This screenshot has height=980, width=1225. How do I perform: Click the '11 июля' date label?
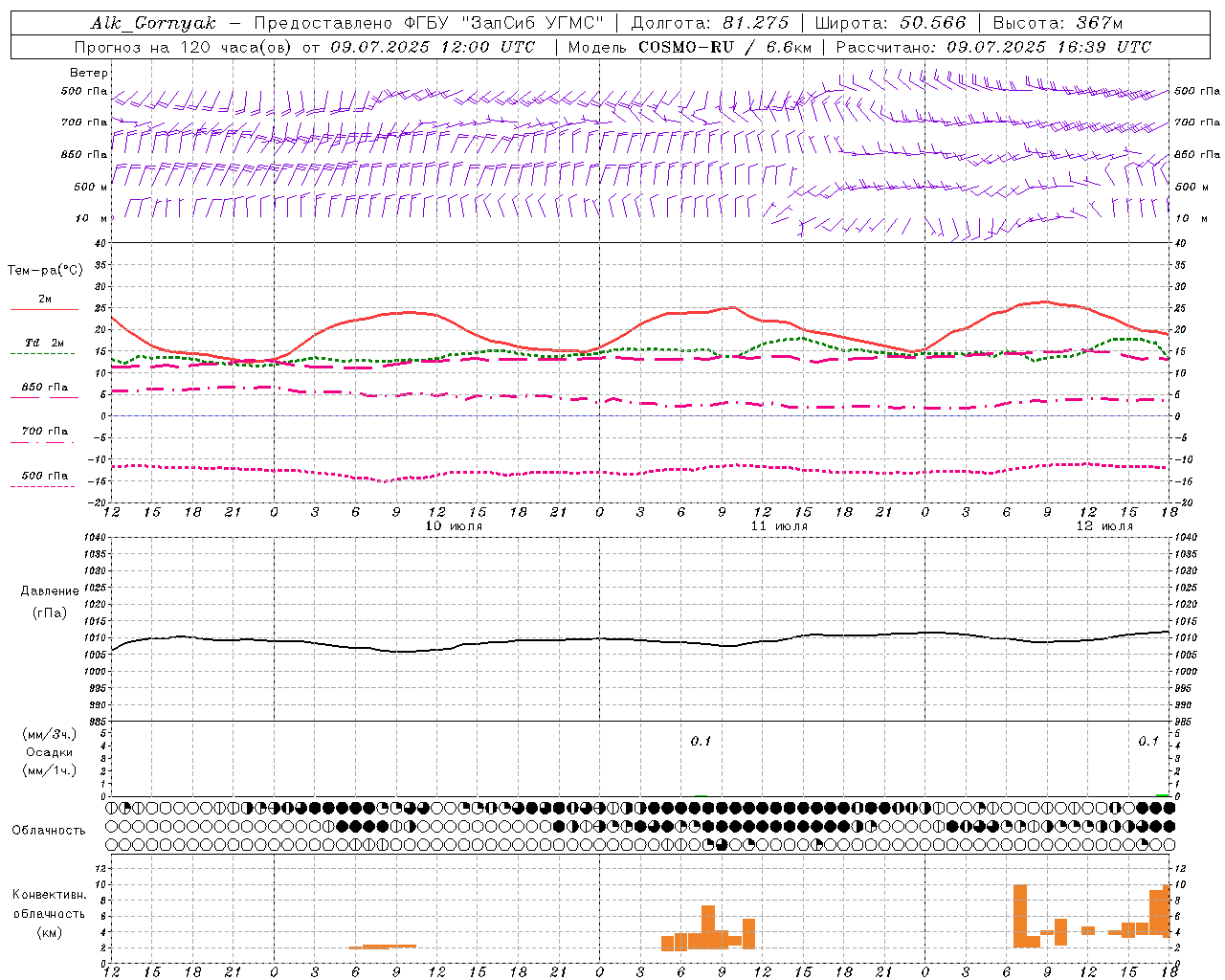[x=779, y=526]
